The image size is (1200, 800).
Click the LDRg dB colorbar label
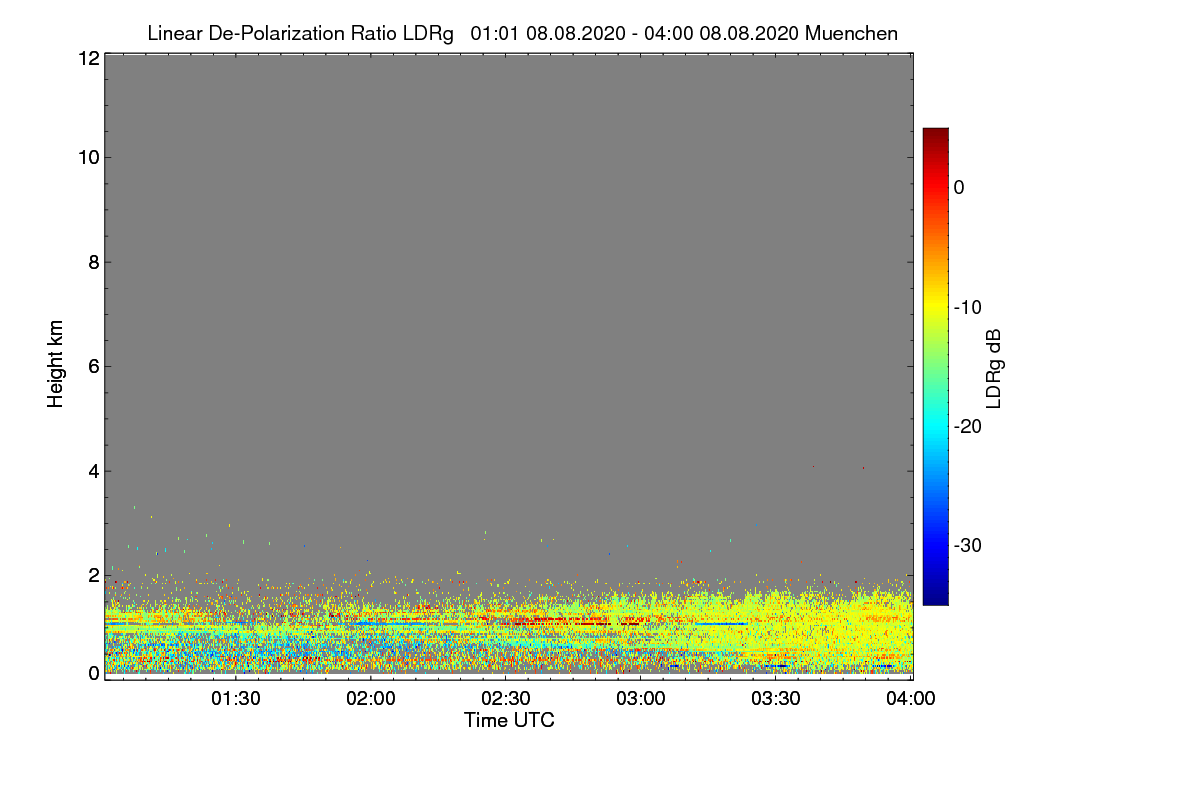(x=993, y=367)
